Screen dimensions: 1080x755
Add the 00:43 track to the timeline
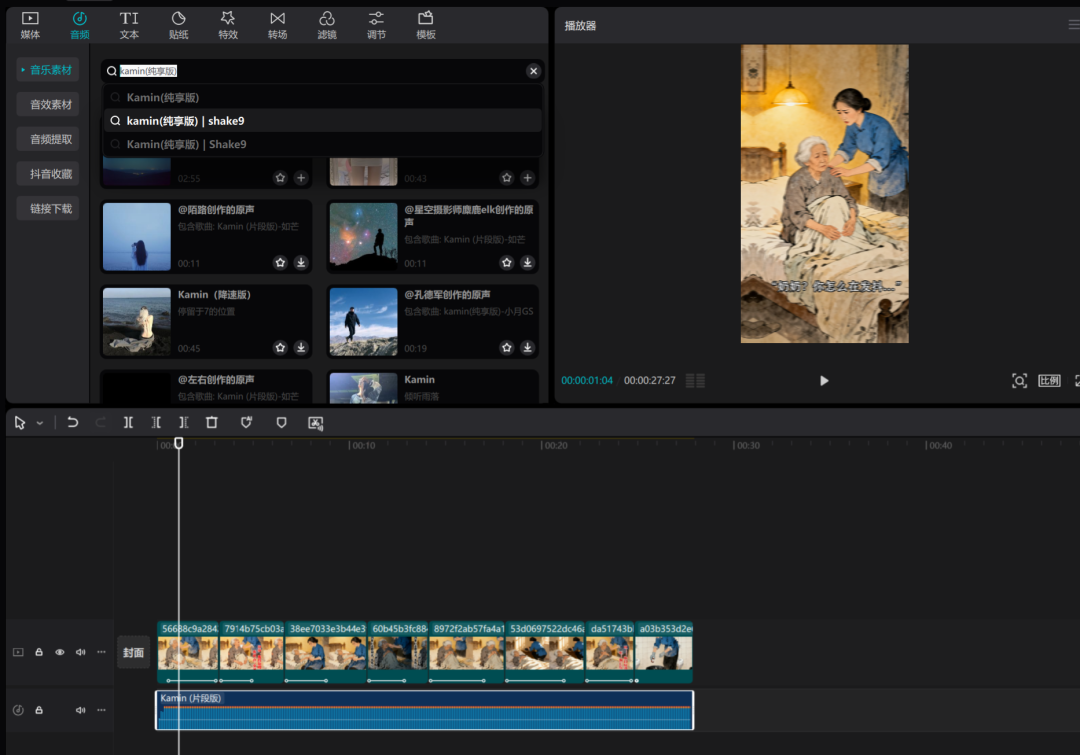pos(528,178)
